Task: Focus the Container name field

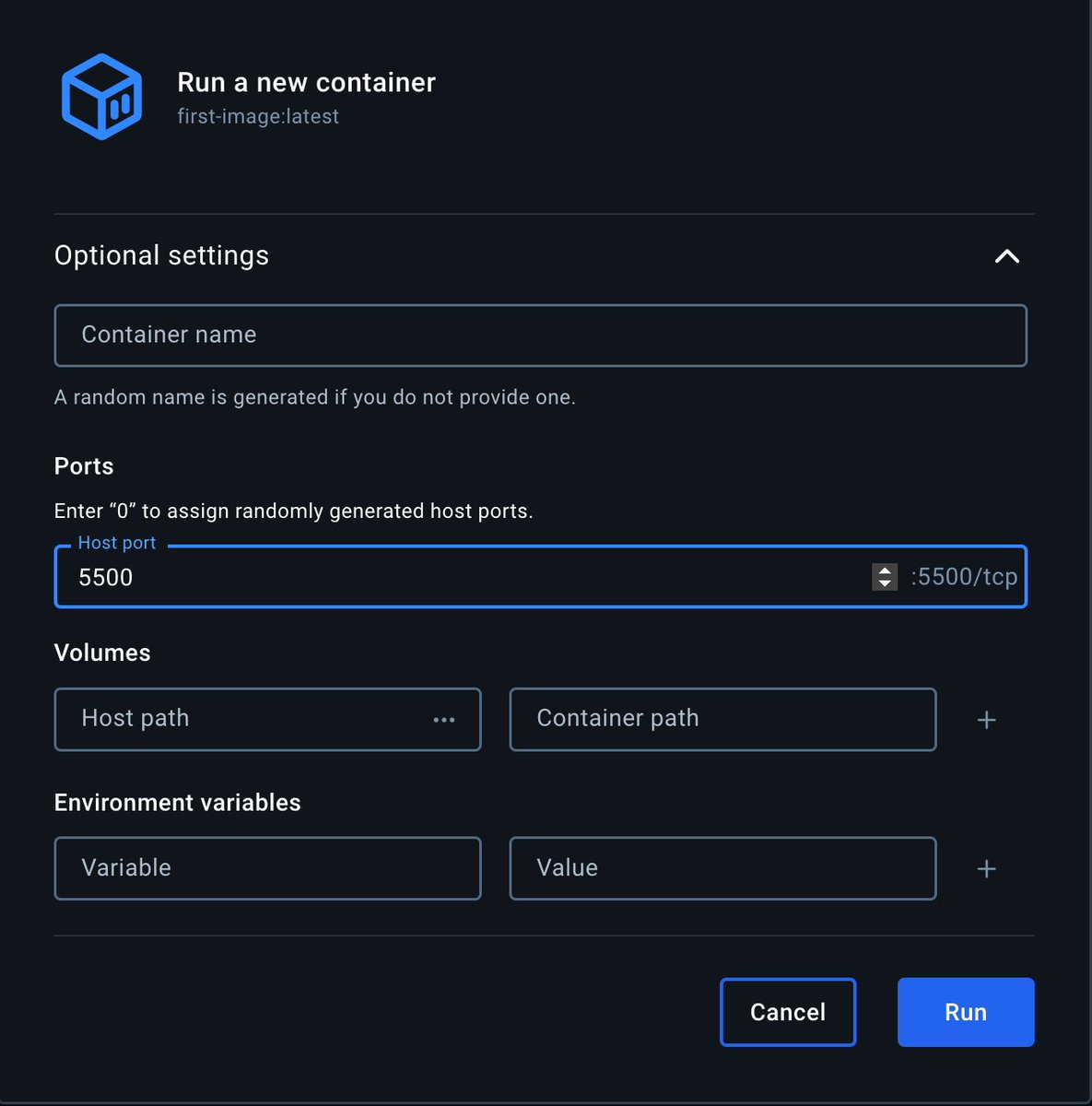Action: [x=540, y=335]
